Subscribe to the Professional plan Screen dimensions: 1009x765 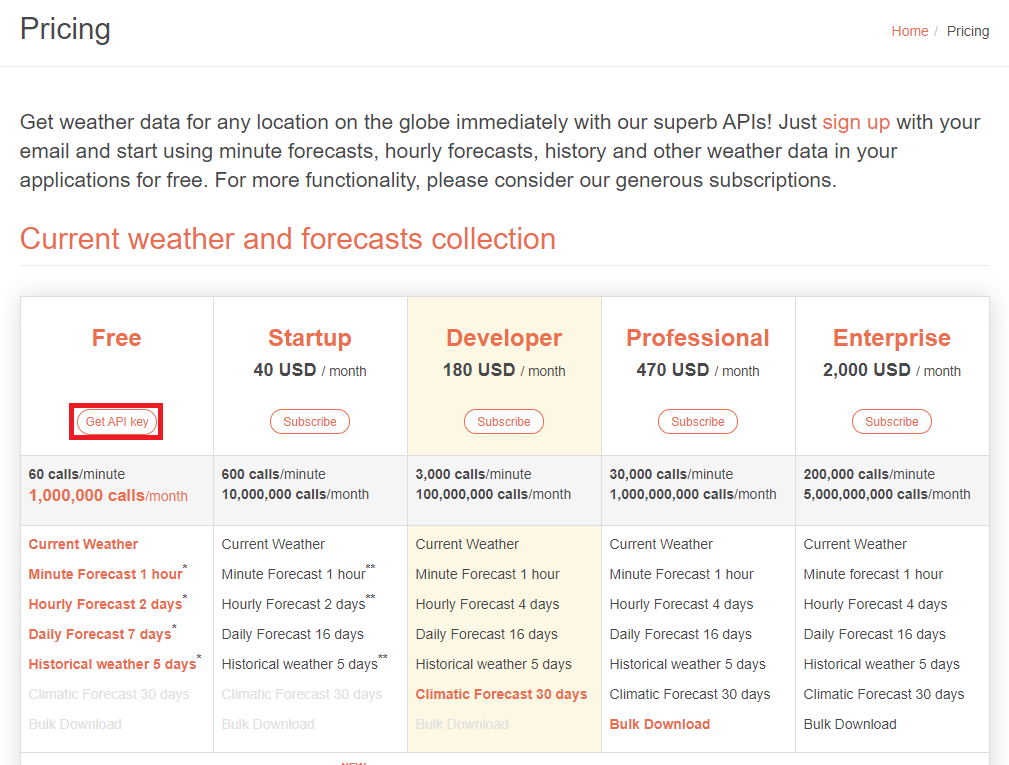(697, 421)
